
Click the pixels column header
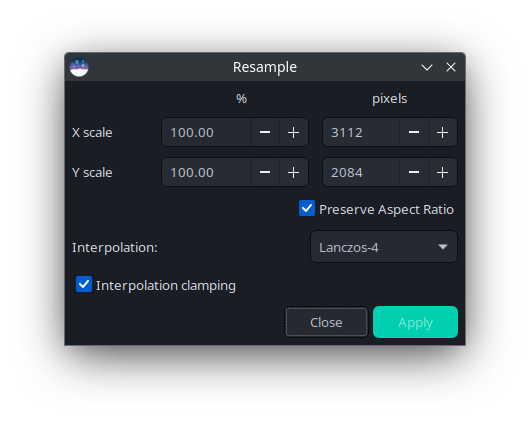(x=389, y=99)
